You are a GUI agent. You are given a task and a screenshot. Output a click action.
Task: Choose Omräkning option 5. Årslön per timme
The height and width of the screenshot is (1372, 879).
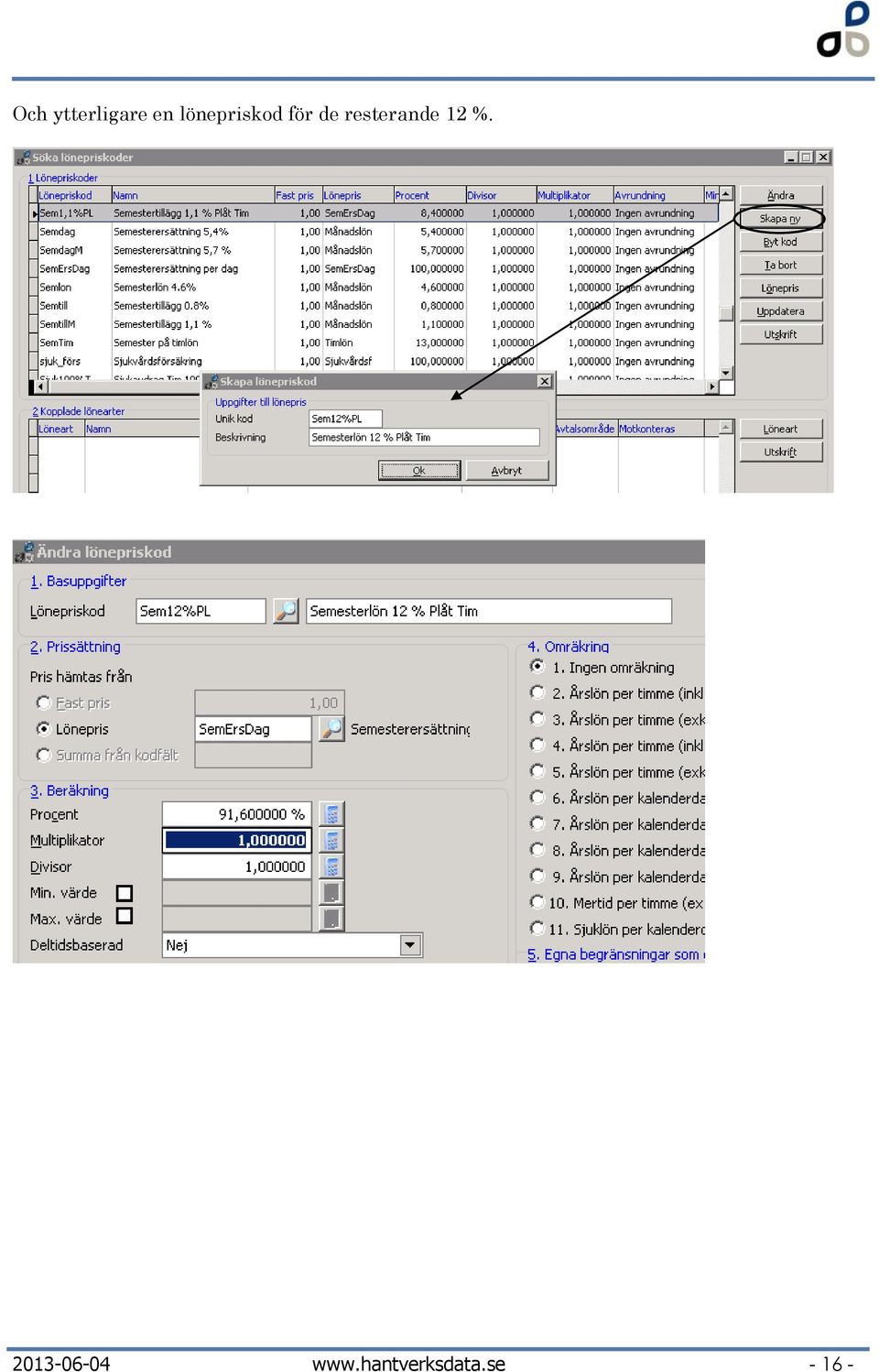click(x=537, y=770)
